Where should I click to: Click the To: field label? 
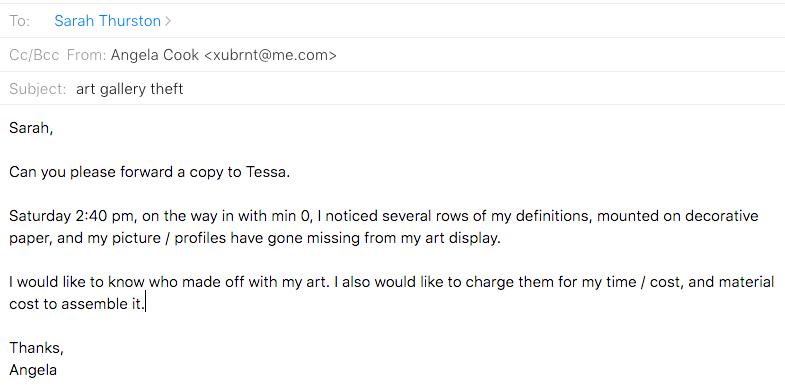pos(20,21)
